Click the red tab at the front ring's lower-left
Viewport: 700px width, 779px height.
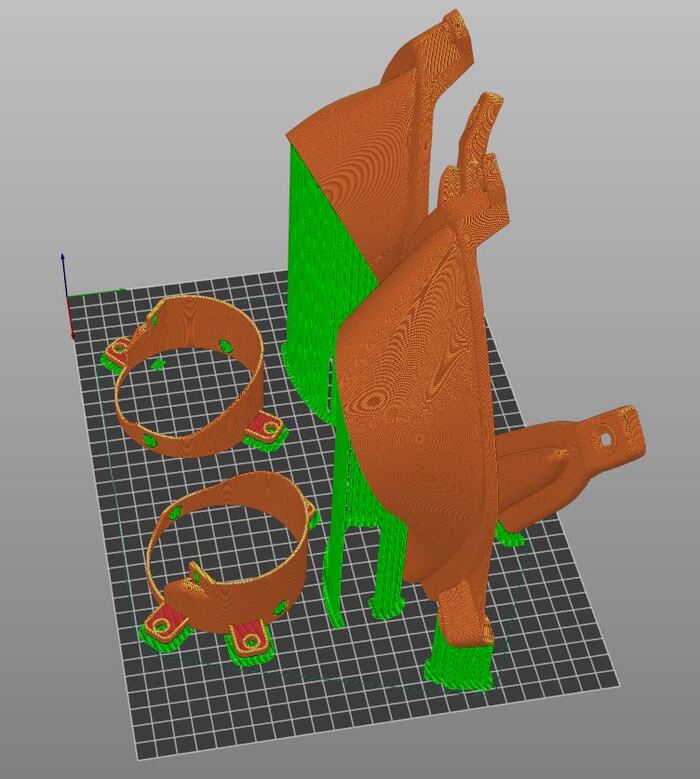pos(163,627)
